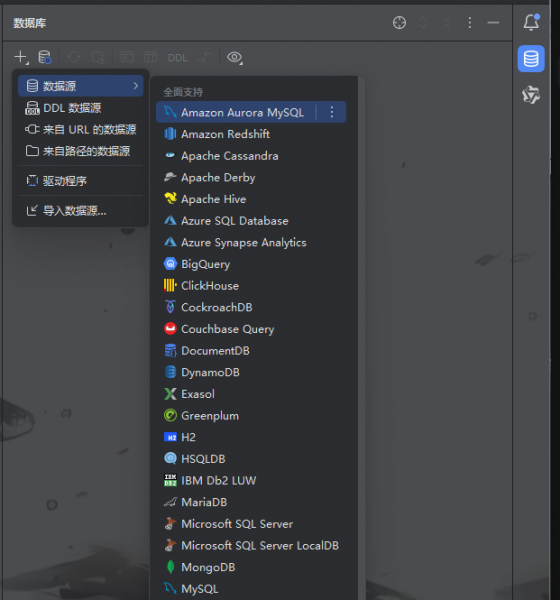Click the plus New button in toolbar
The width and height of the screenshot is (560, 600).
21,57
